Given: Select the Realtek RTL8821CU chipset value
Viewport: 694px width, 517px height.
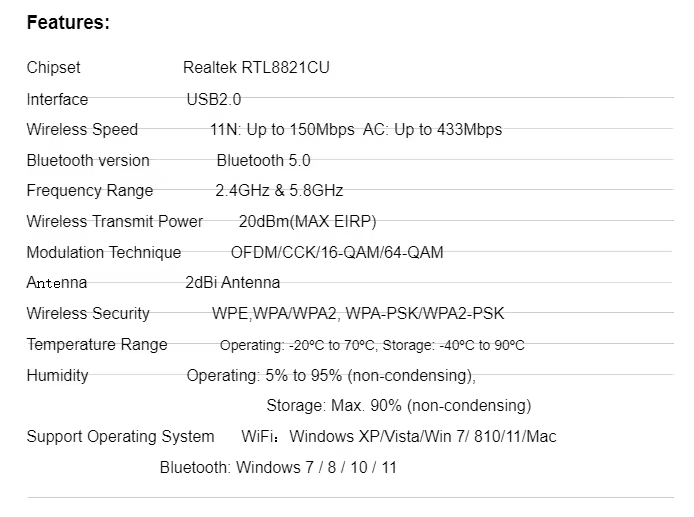Looking at the screenshot, I should click(x=256, y=68).
